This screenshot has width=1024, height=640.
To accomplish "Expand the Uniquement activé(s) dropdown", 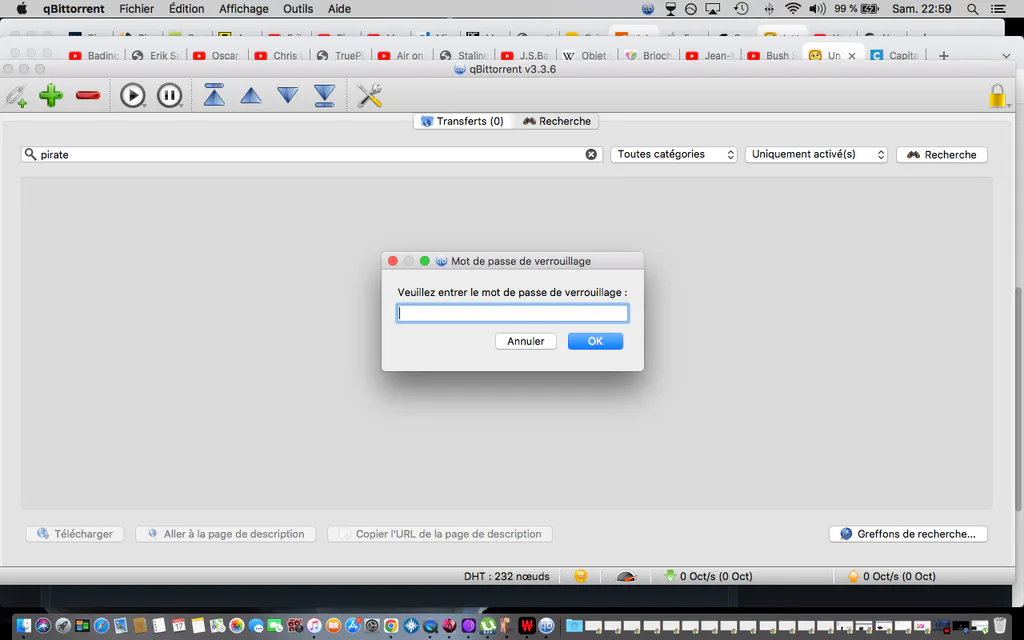I will coord(816,155).
